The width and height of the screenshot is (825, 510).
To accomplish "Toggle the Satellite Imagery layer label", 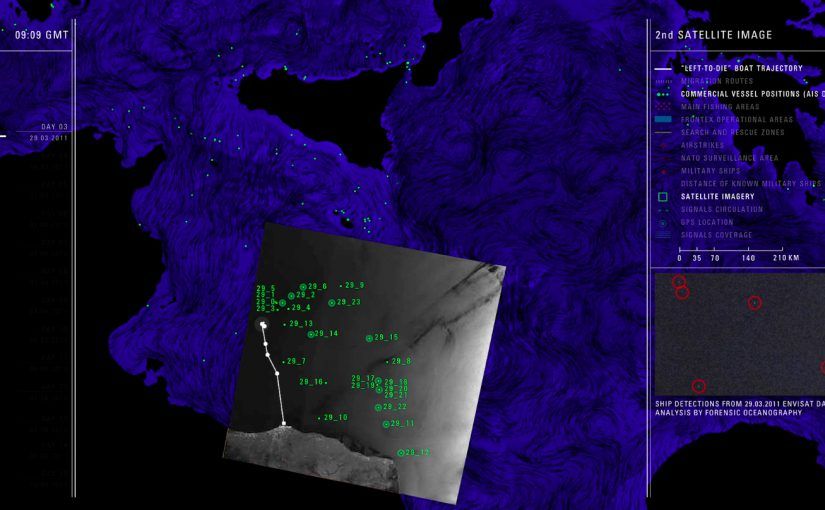I will (x=718, y=197).
